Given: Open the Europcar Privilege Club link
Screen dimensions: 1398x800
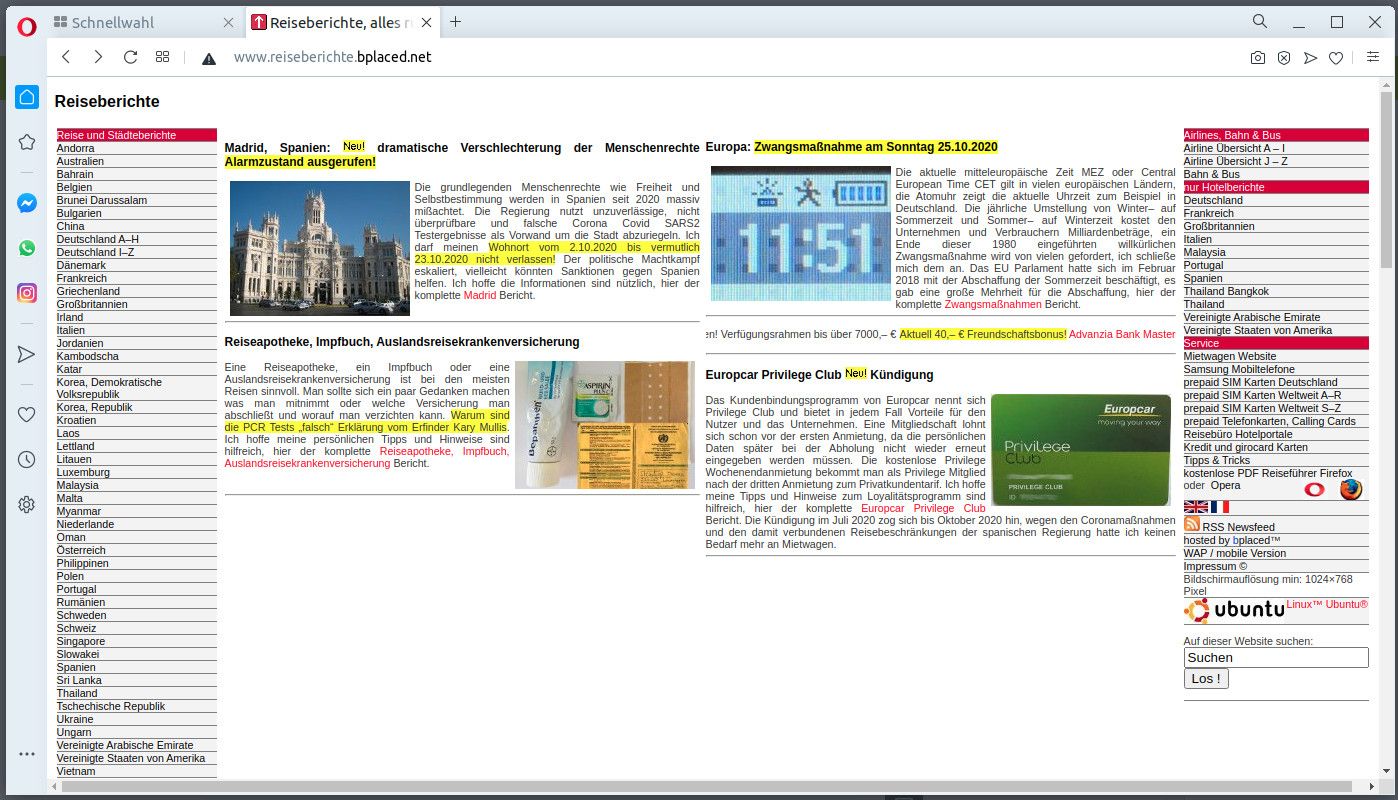Looking at the screenshot, I should click(x=923, y=508).
